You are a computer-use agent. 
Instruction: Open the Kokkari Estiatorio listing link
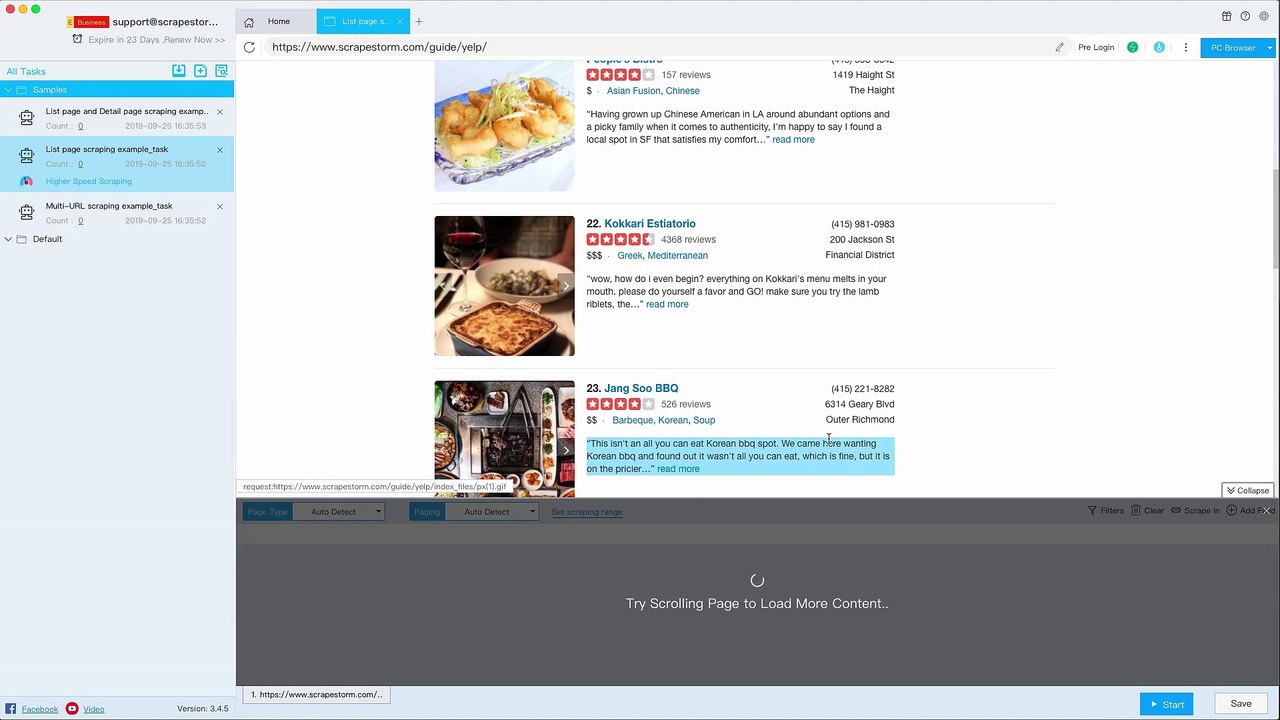[650, 224]
